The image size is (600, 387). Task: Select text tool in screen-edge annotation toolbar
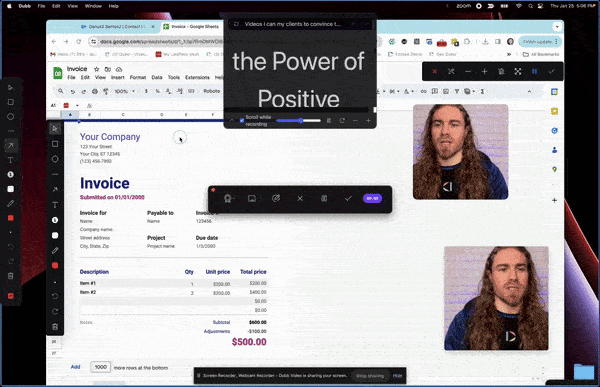click(11, 160)
